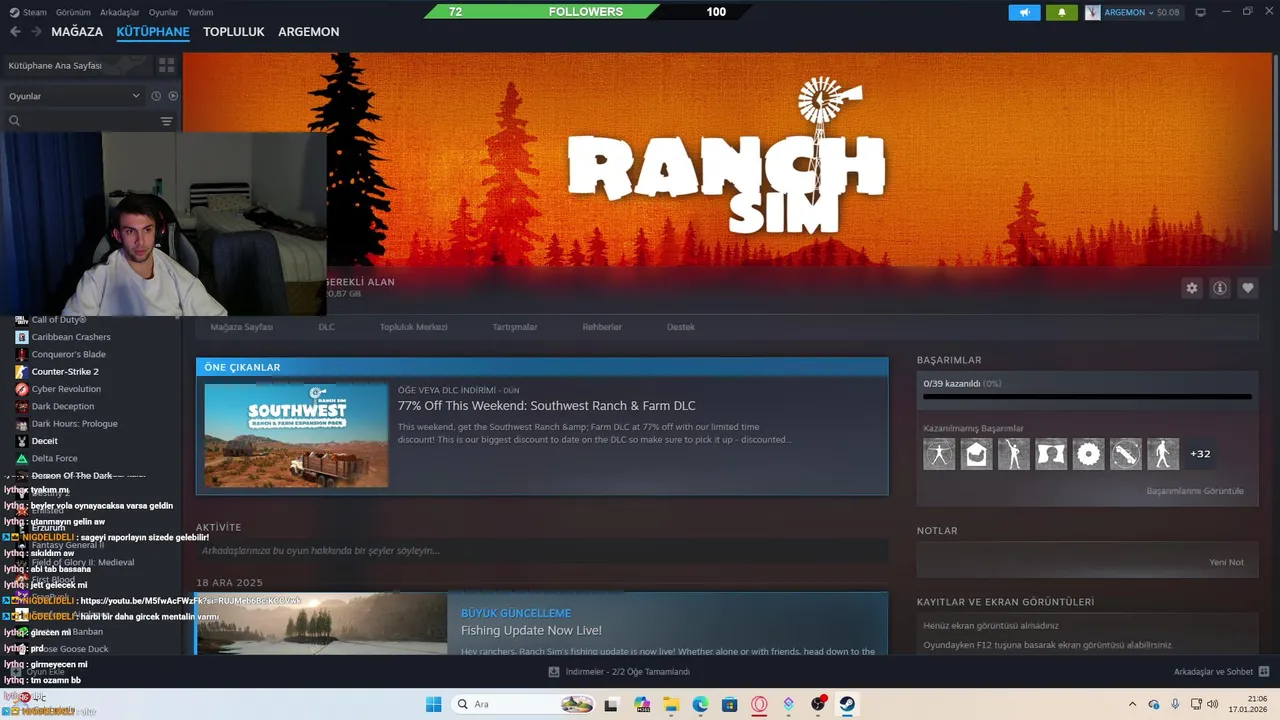Select Conqueror's Blade in the library list
The width and height of the screenshot is (1280, 720).
(68, 354)
